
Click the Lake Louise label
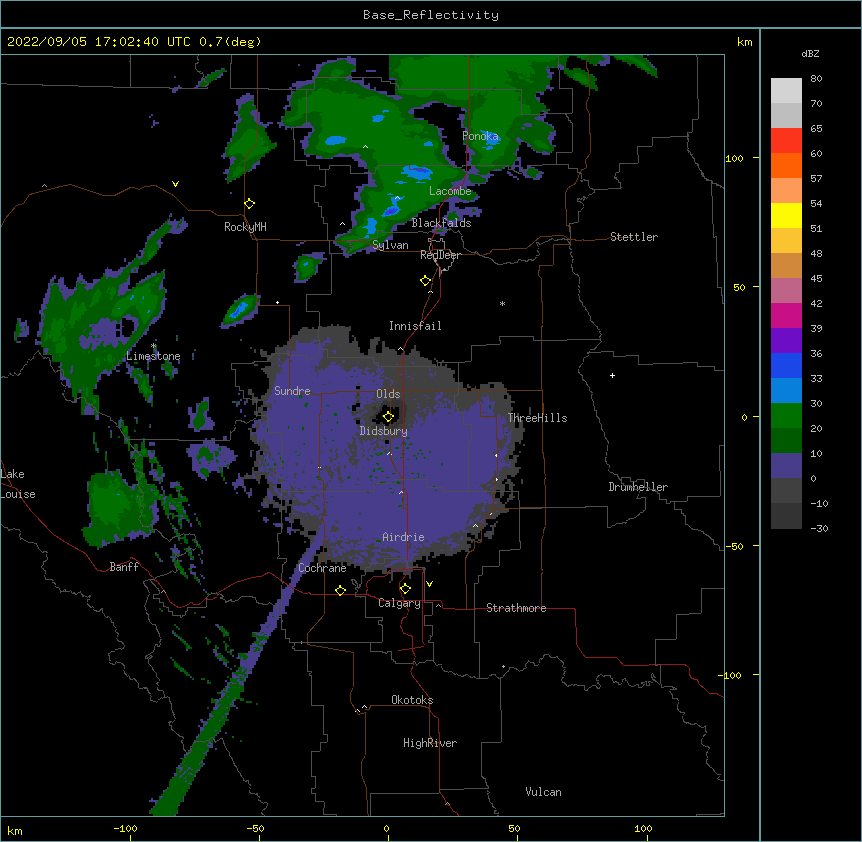pos(16,484)
